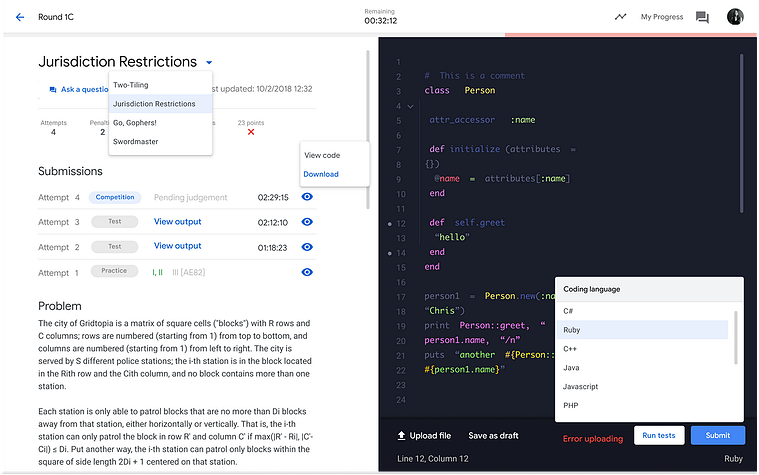
Task: Click the remaining time 00:32:12
Action: [380, 21]
